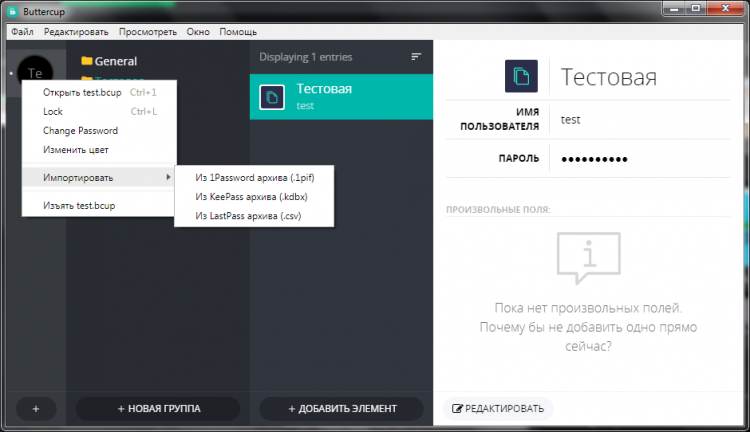Screen dimensions: 750x432
Task: Click the Displaying 1 entries label
Action: [306, 57]
